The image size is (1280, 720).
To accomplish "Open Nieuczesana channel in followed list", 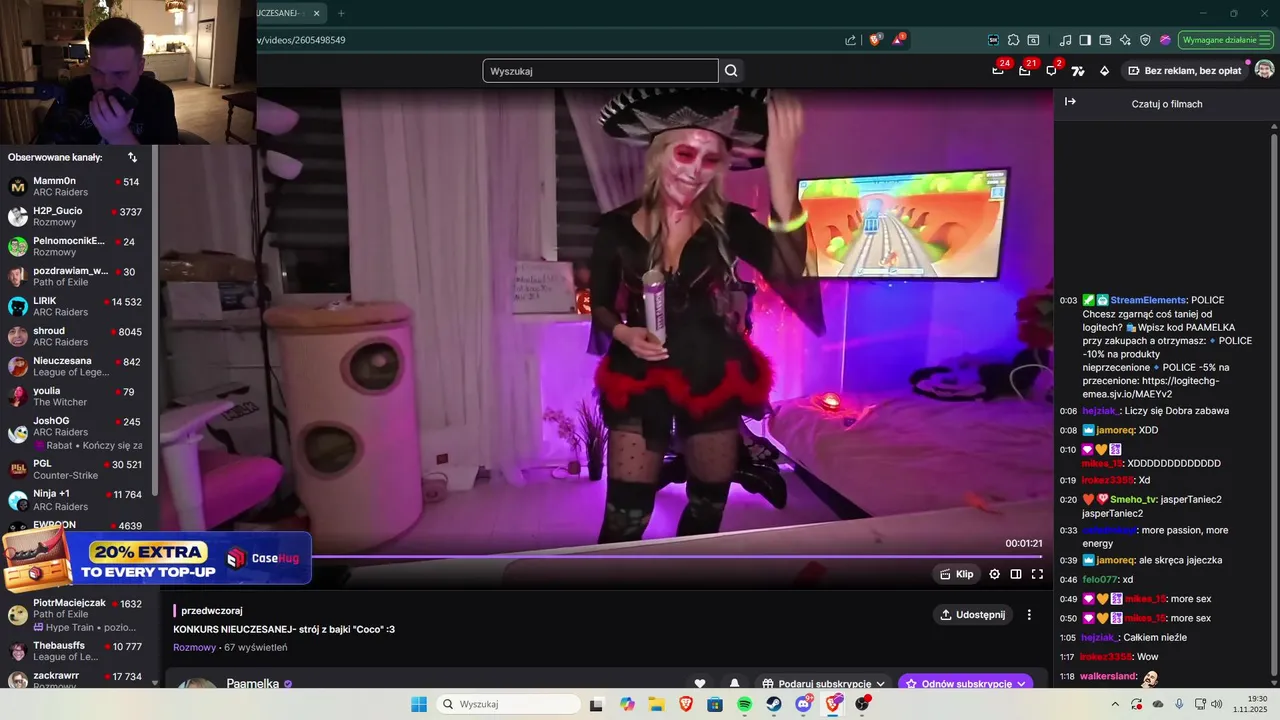I will (76, 366).
